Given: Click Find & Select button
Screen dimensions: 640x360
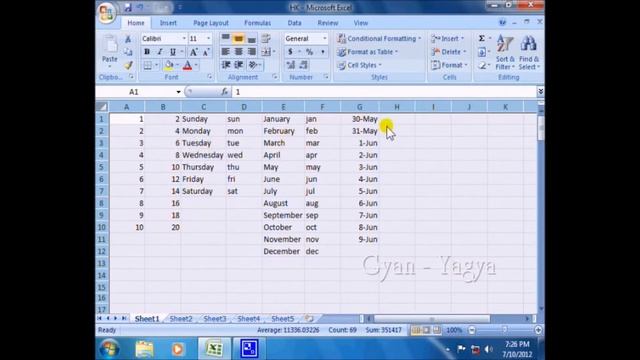Looking at the screenshot, I should [529, 53].
